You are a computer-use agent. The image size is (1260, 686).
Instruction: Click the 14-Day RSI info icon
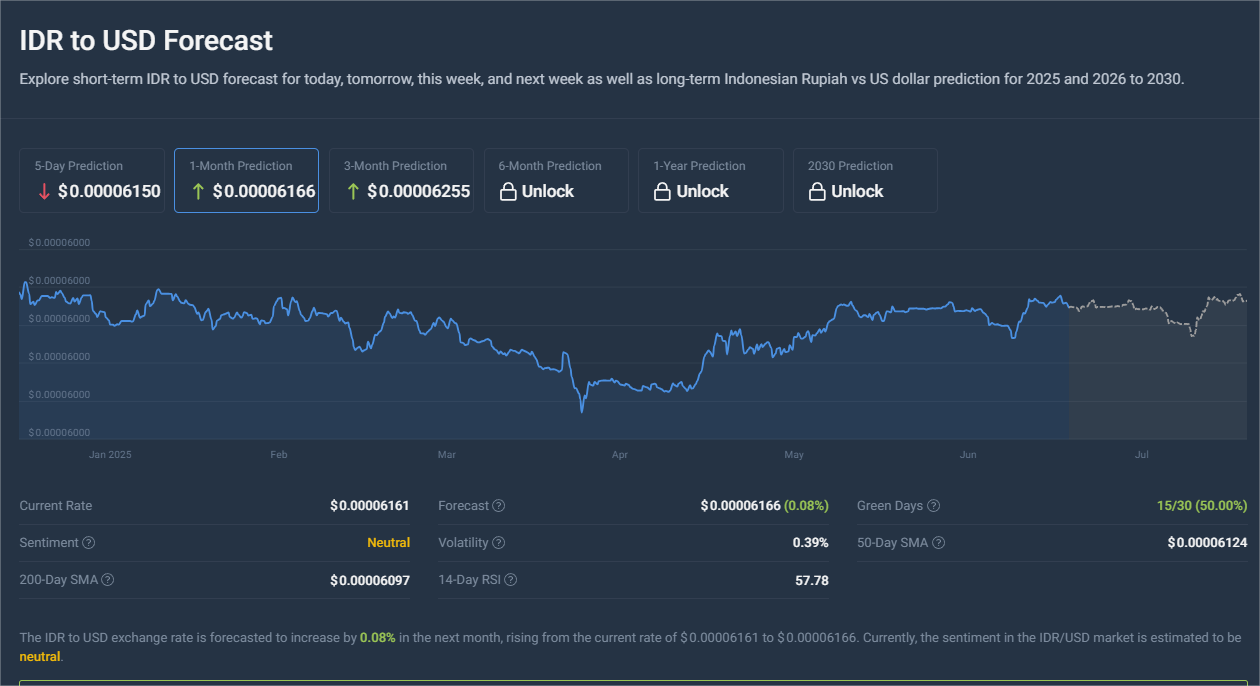511,580
